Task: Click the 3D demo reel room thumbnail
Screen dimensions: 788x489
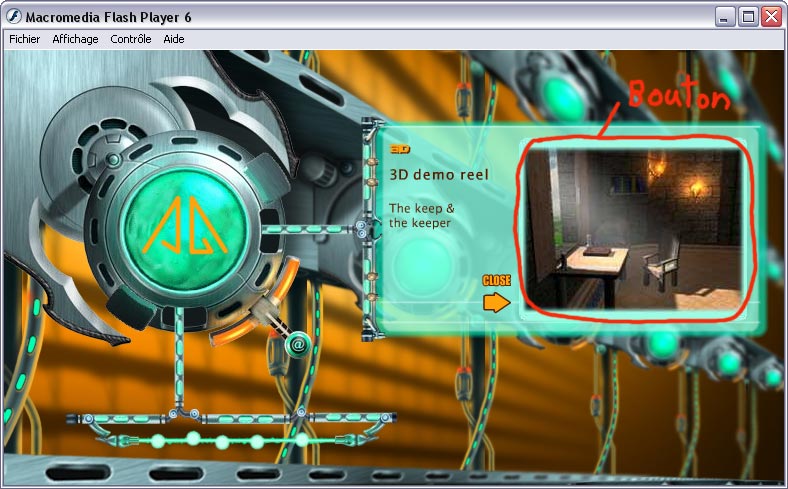Action: (633, 229)
